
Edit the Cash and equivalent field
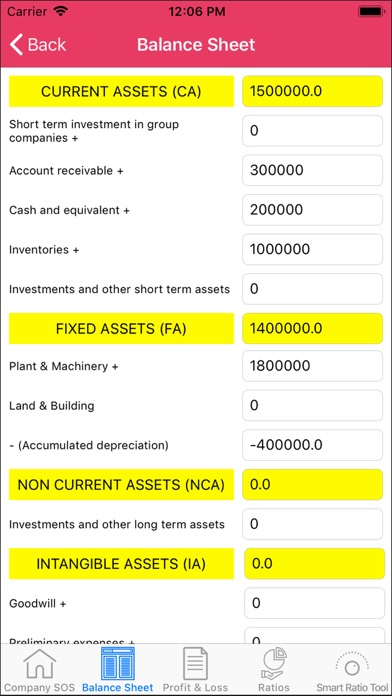click(313, 210)
